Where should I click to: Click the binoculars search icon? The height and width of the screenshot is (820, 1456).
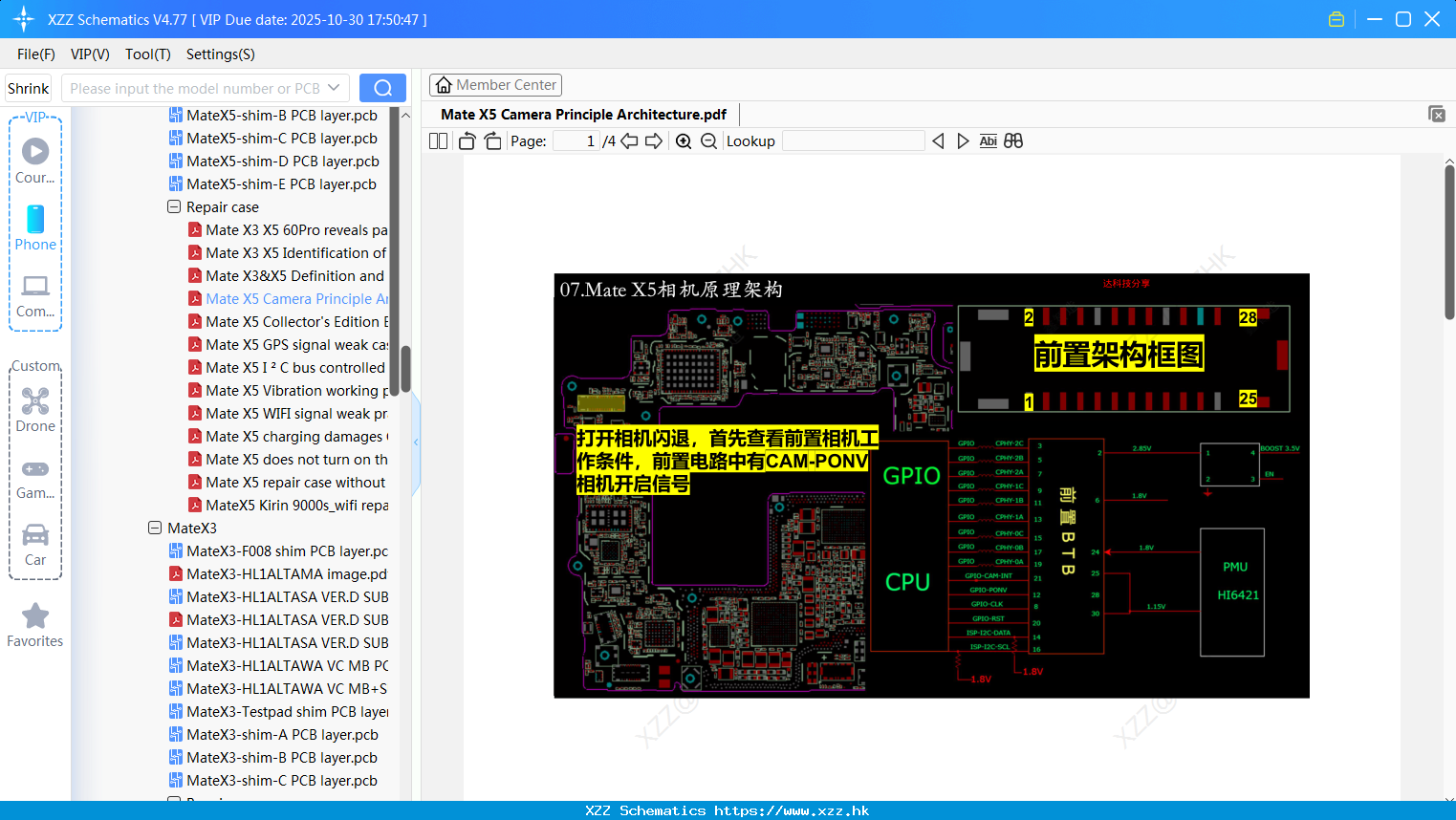click(1013, 141)
